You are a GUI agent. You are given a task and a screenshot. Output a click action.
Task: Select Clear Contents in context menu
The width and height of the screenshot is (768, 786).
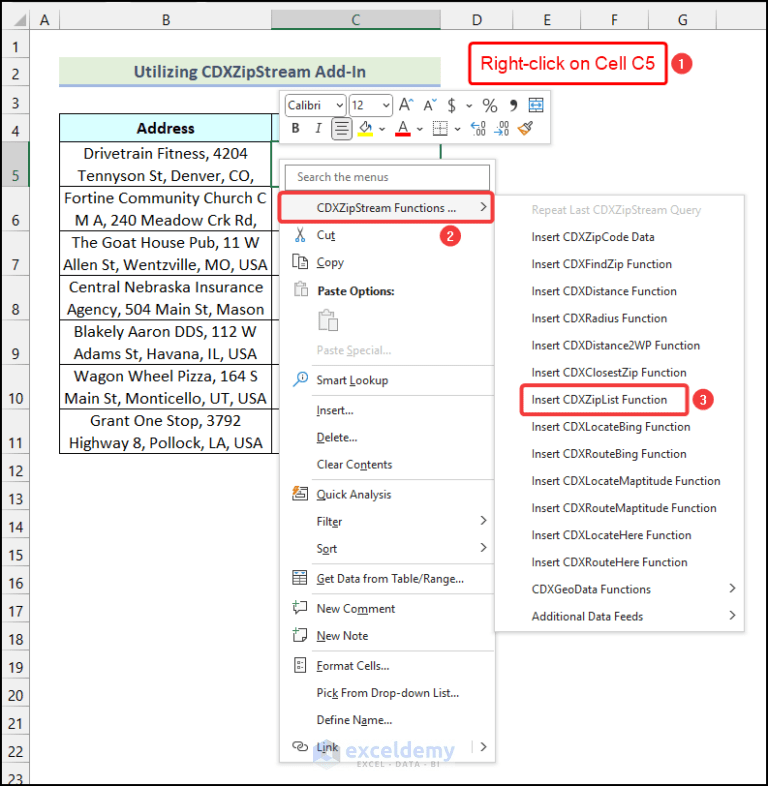[354, 464]
